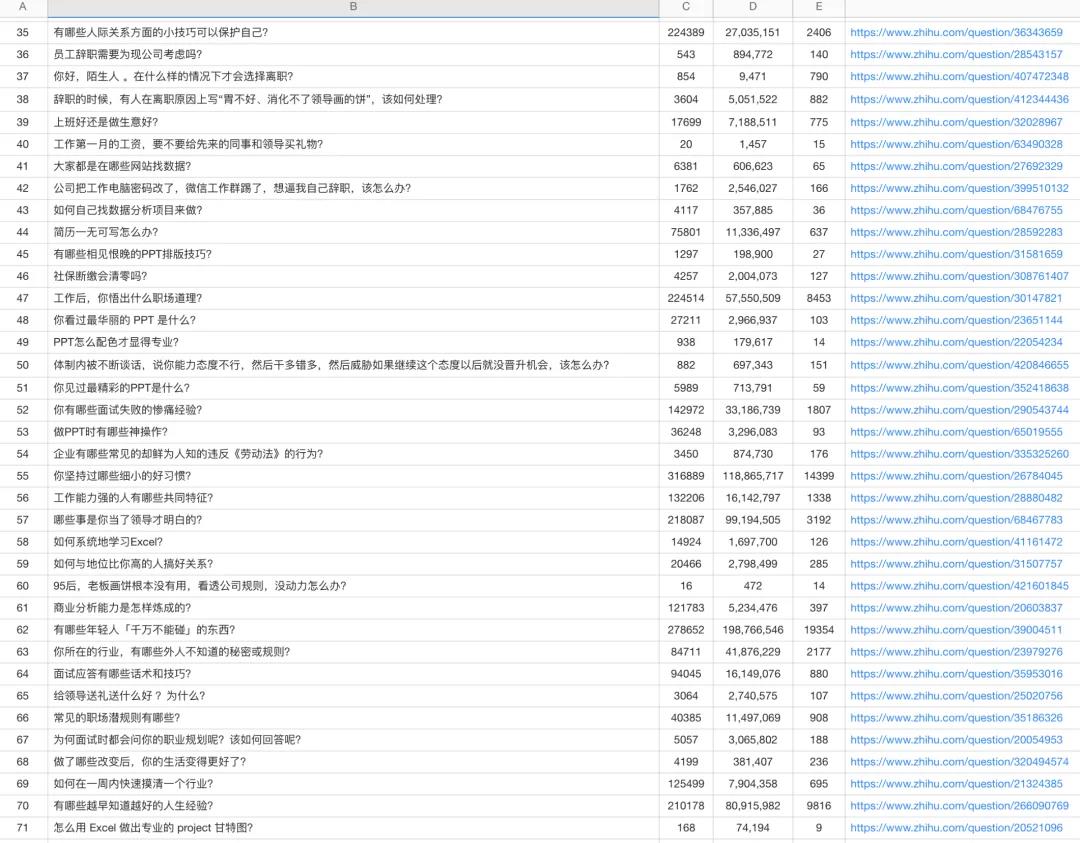
Task: Select row number 35
Action: (x=23, y=32)
